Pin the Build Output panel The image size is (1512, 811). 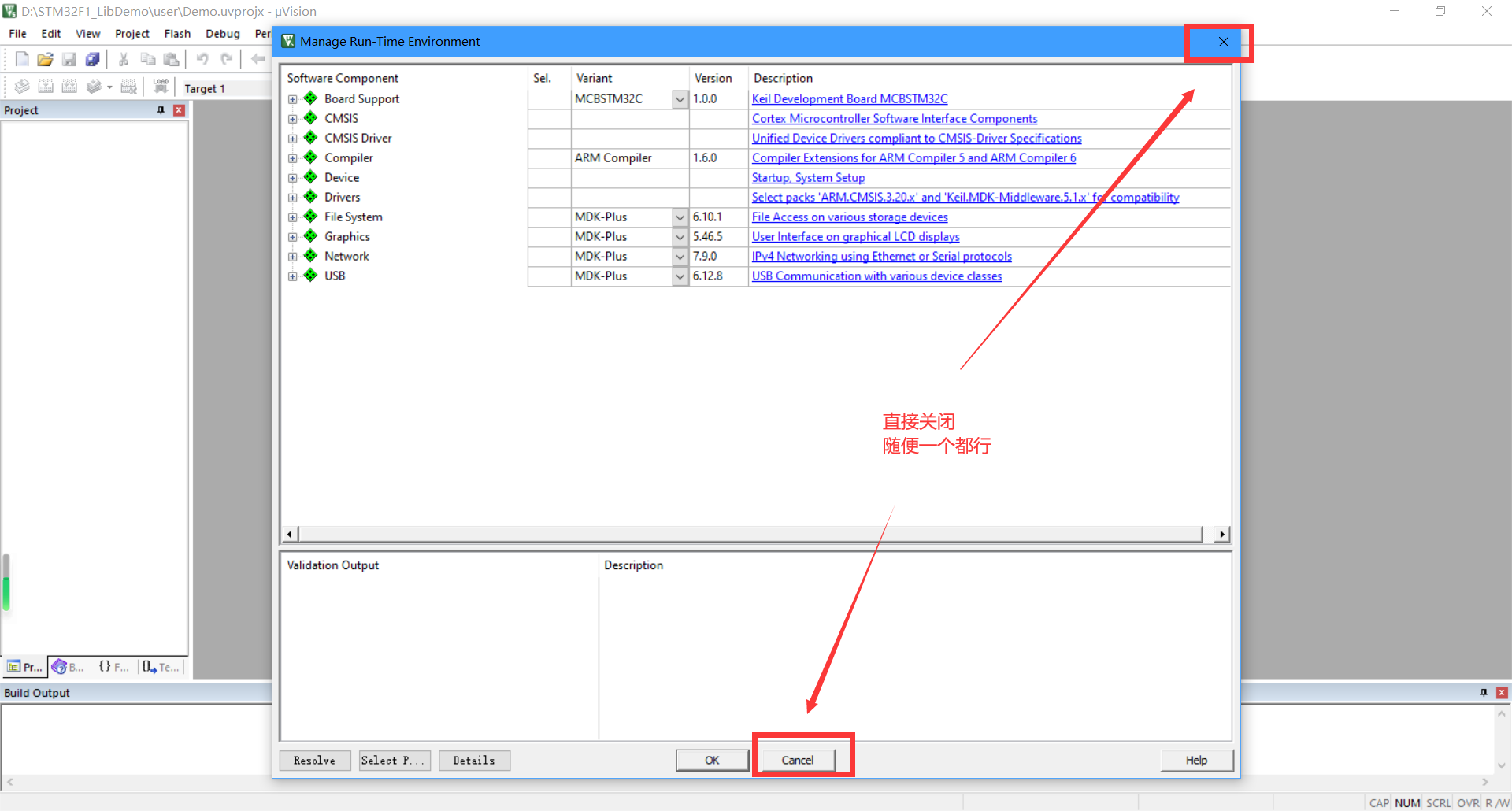point(1484,693)
